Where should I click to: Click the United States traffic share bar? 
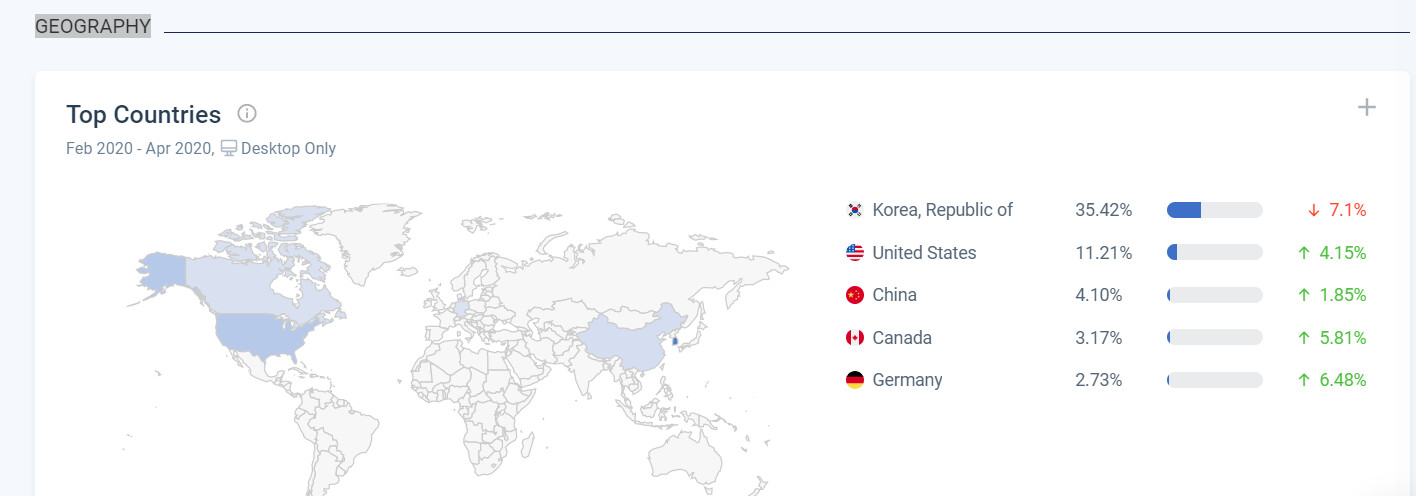click(x=1214, y=253)
